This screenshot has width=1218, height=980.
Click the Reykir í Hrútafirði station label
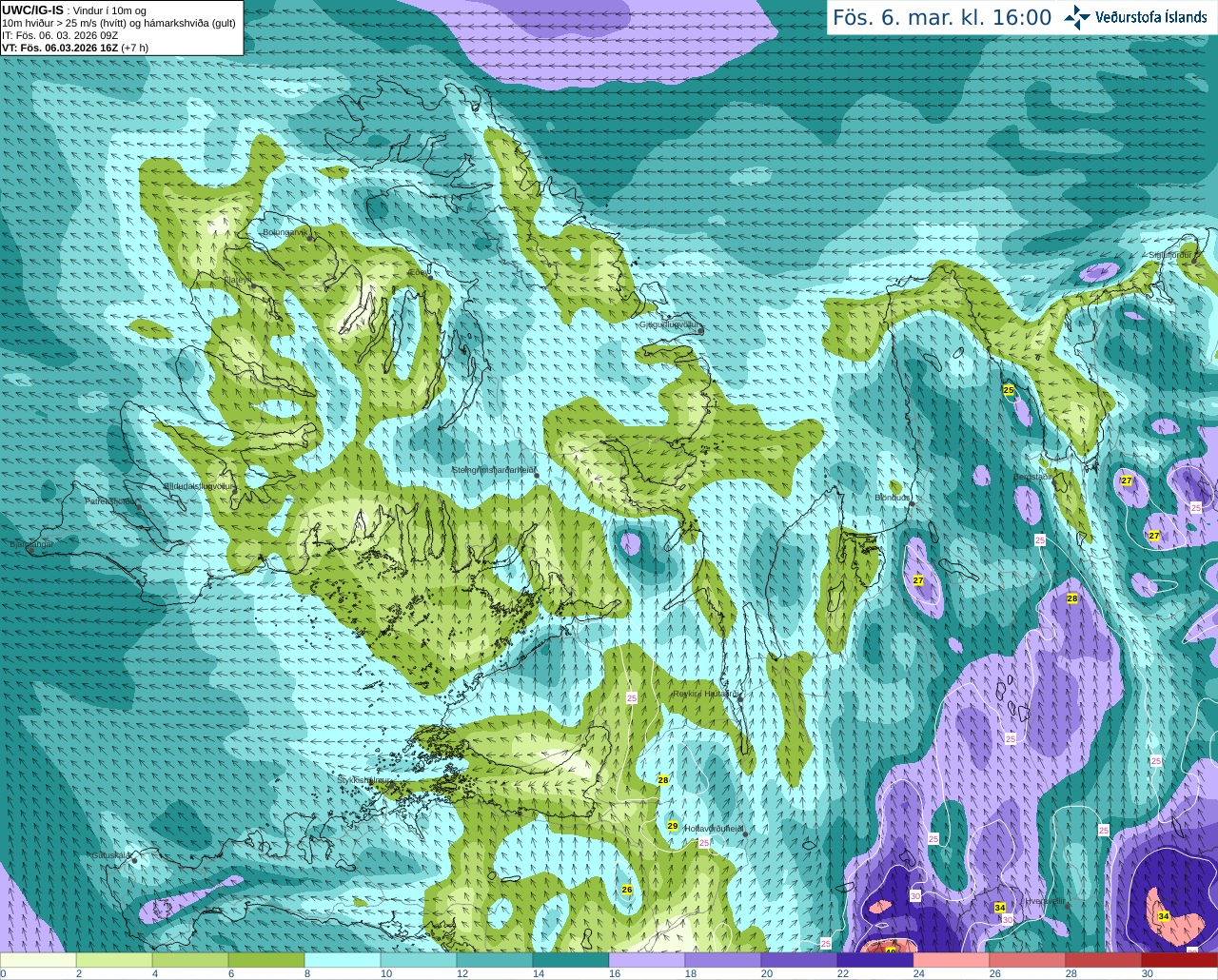[x=706, y=694]
